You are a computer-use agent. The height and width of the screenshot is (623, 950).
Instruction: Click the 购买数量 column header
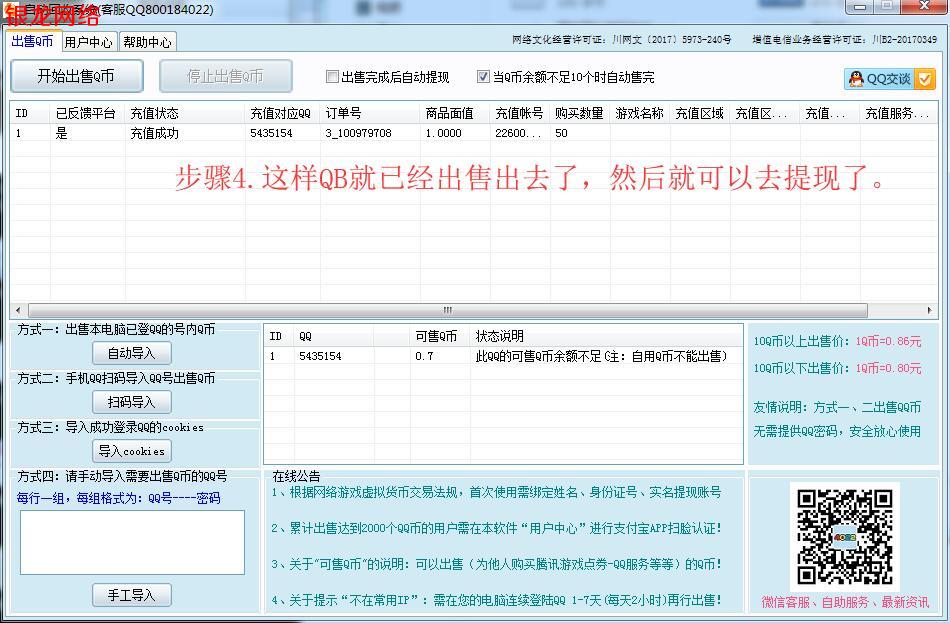[579, 113]
